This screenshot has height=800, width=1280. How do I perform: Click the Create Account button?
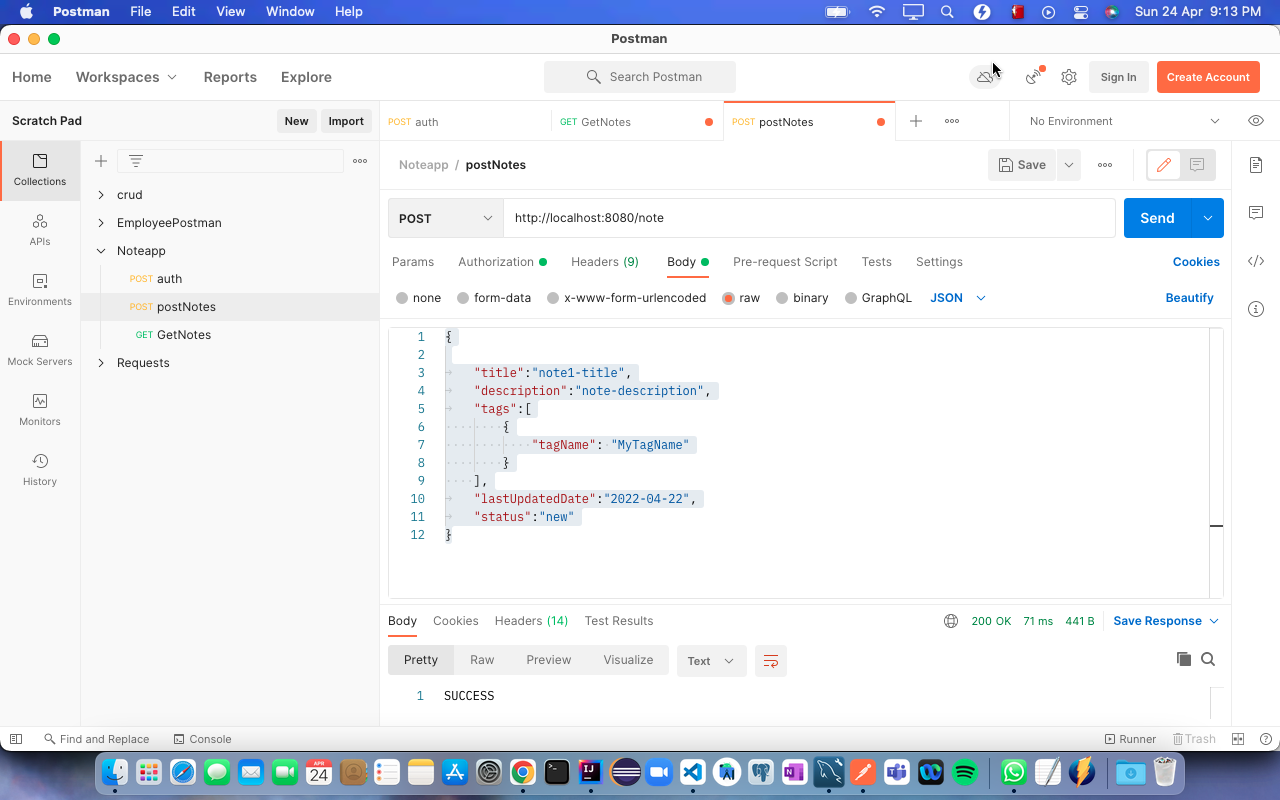click(1208, 77)
